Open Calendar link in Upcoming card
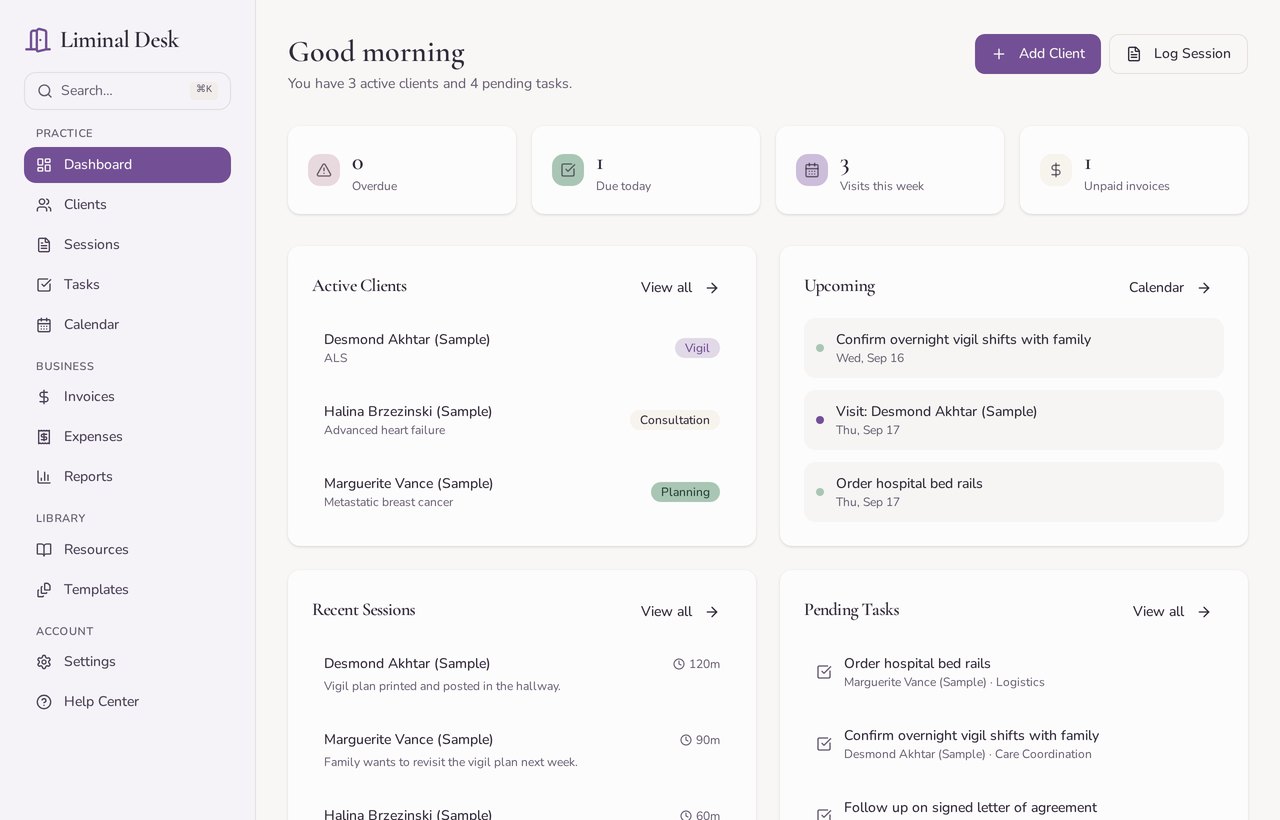Screen dimensions: 1280x820 (x=1170, y=288)
